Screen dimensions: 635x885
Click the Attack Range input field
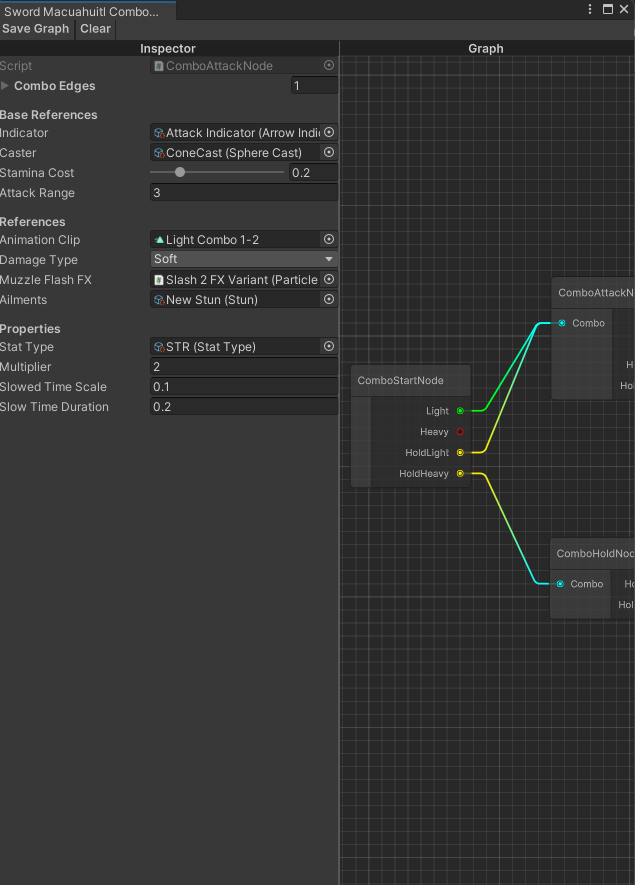pyautogui.click(x=244, y=192)
